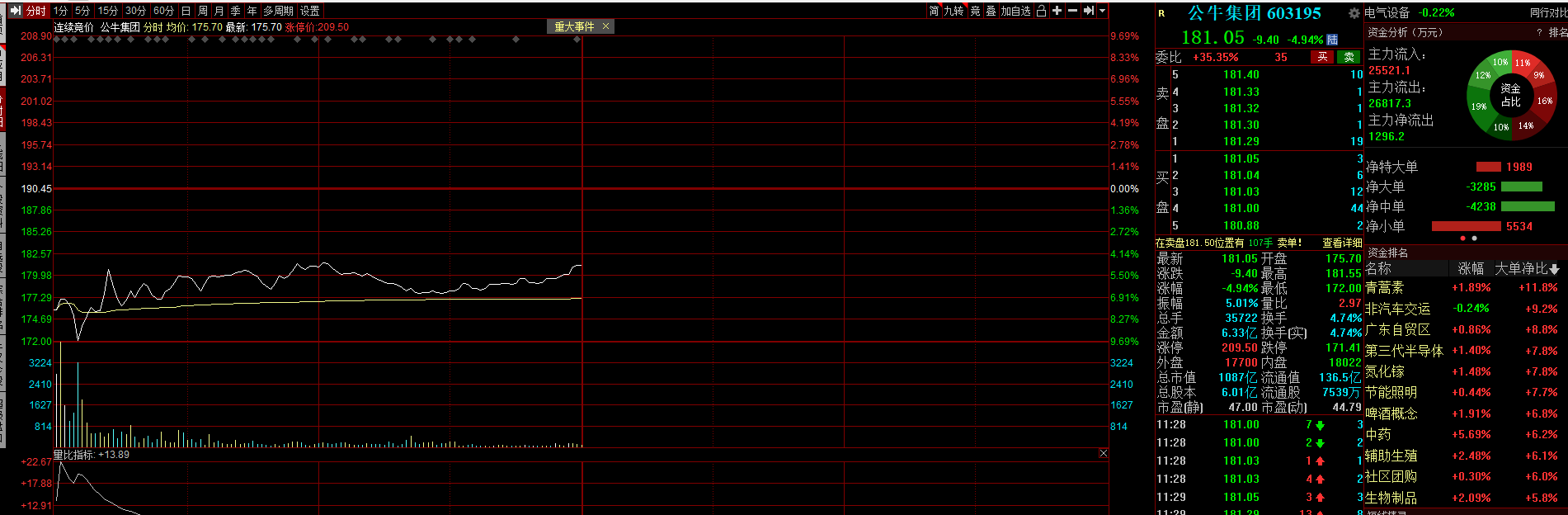Open the 查看详细 link
Image resolution: width=1568 pixels, height=515 pixels.
click(x=1342, y=243)
